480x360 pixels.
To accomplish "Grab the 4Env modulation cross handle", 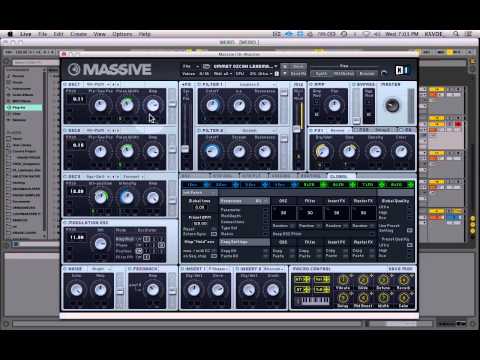I will [294, 185].
